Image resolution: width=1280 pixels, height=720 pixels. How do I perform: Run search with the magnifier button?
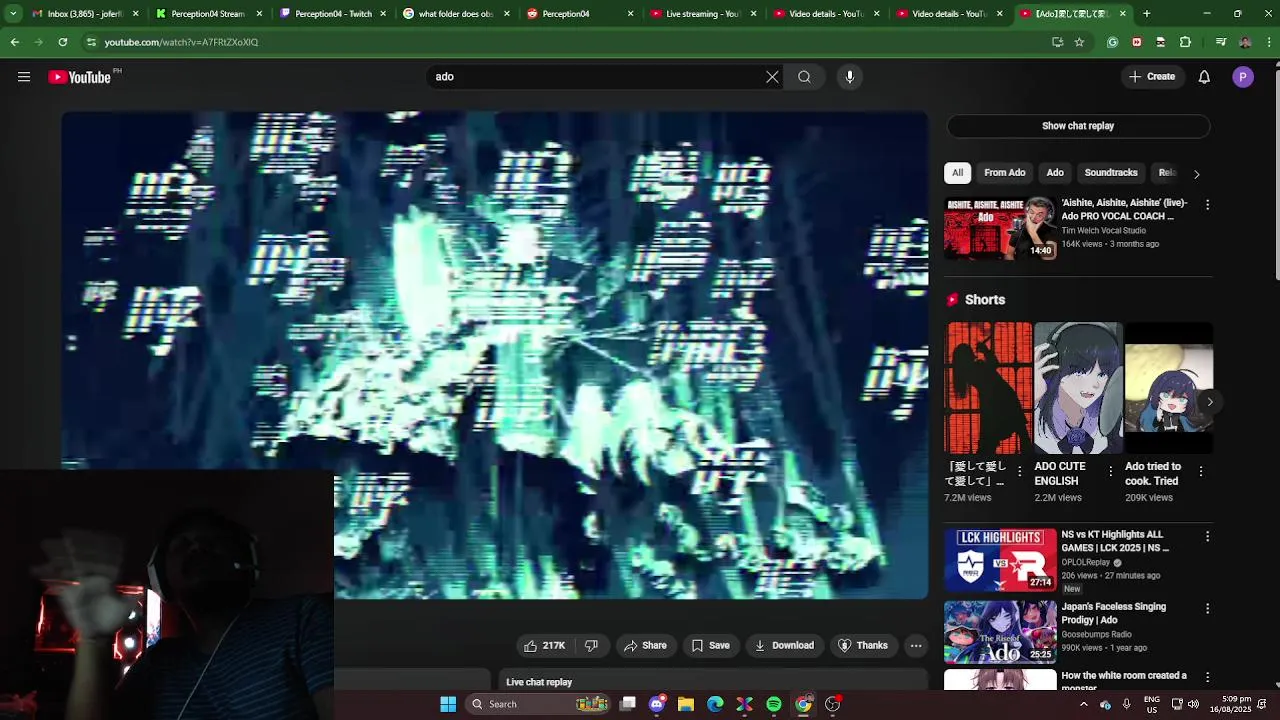pos(804,77)
